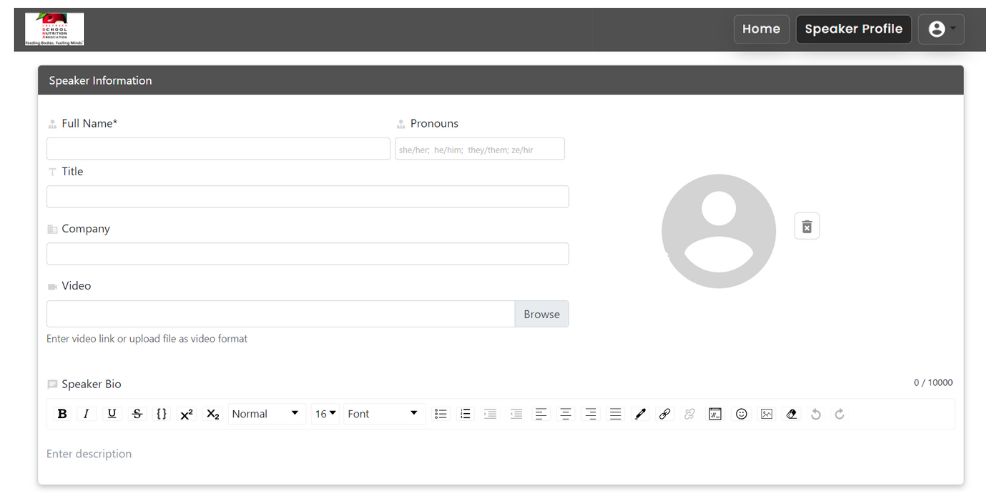
Task: Insert an unordered bullet list
Action: point(440,414)
